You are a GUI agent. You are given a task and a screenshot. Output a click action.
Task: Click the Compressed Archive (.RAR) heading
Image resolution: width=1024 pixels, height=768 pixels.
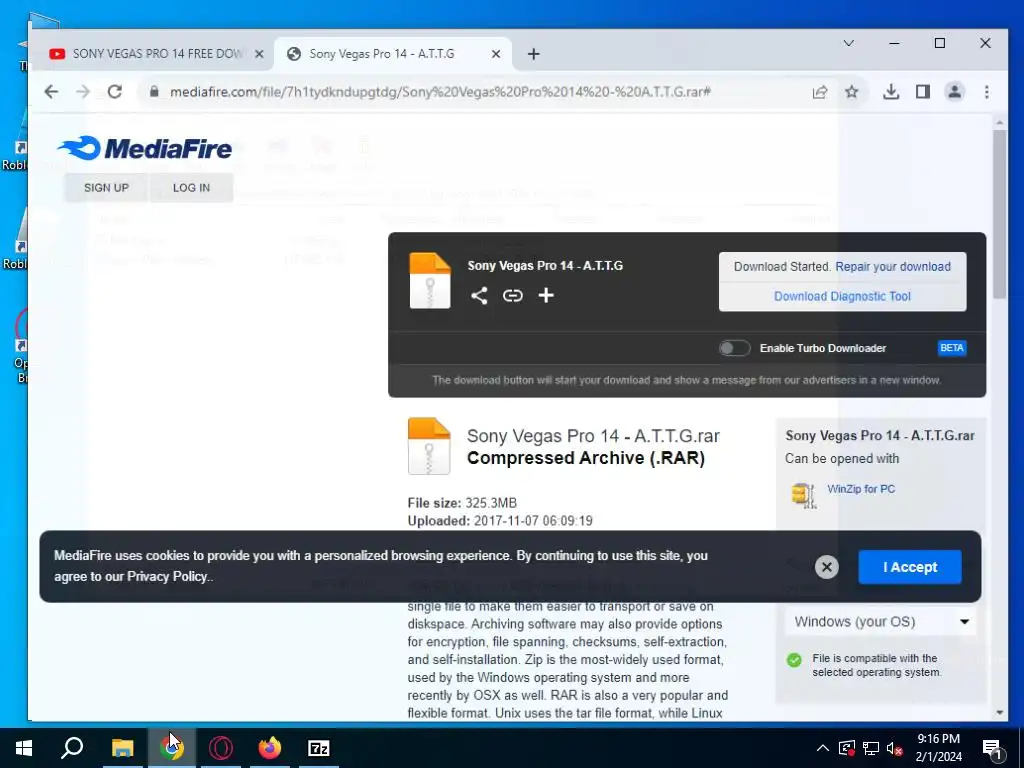586,458
